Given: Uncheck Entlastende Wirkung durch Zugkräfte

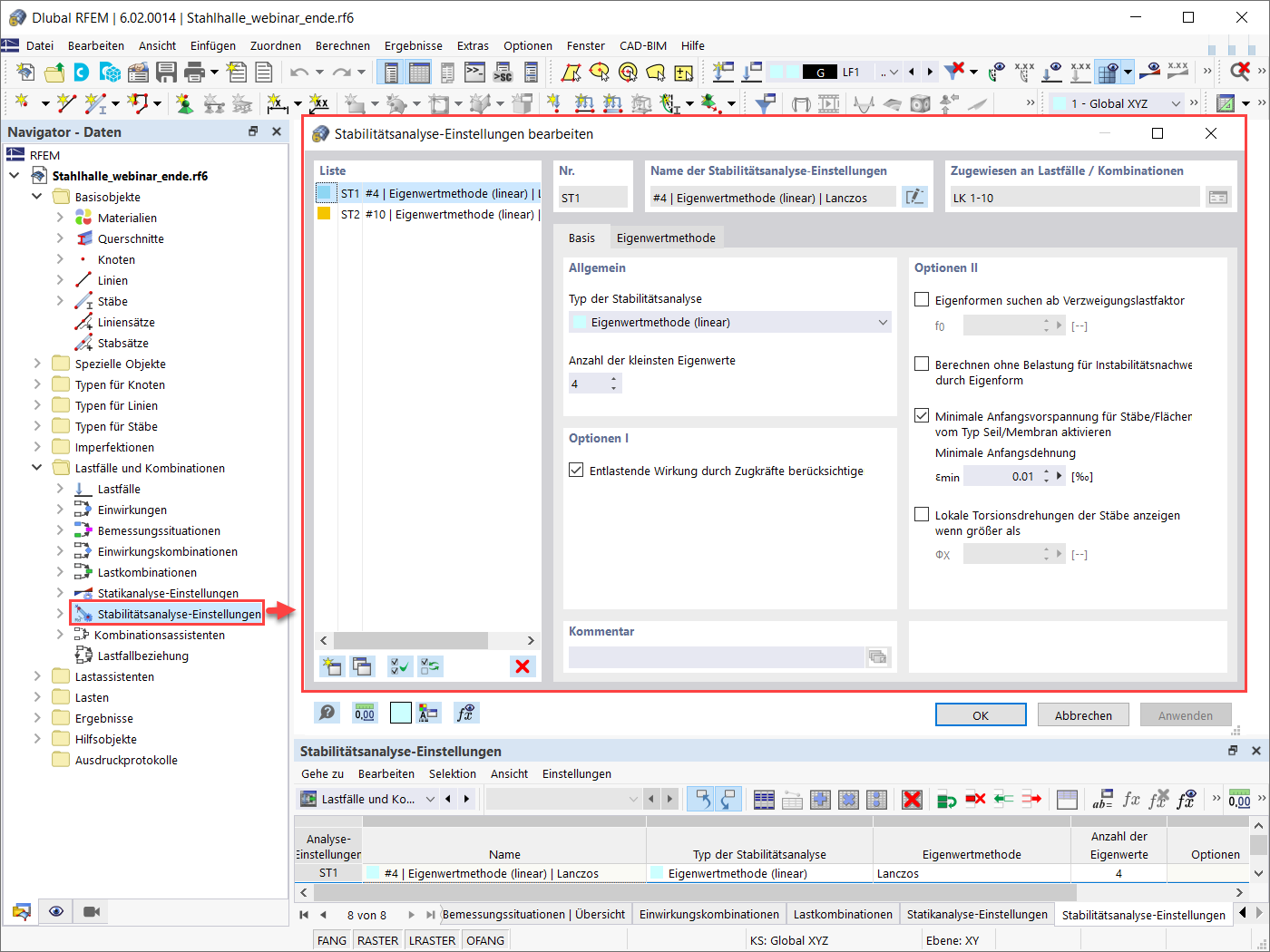Looking at the screenshot, I should point(576,471).
